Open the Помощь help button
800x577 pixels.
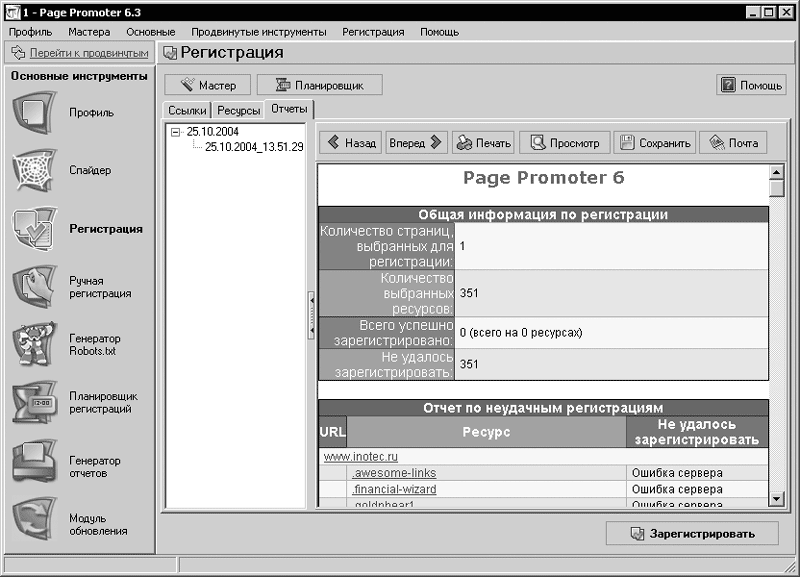[x=751, y=85]
